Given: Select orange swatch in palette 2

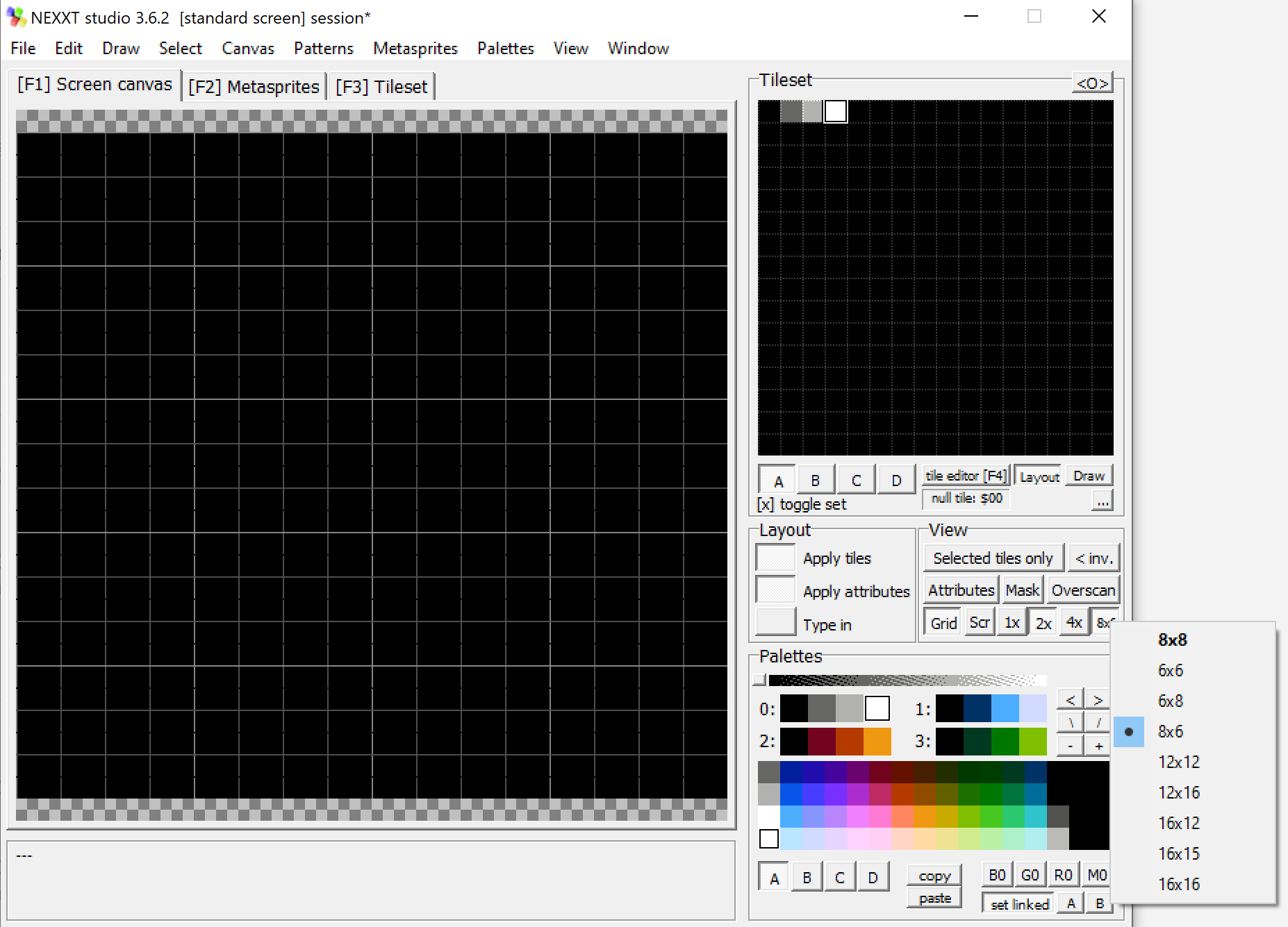Looking at the screenshot, I should pos(877,742).
